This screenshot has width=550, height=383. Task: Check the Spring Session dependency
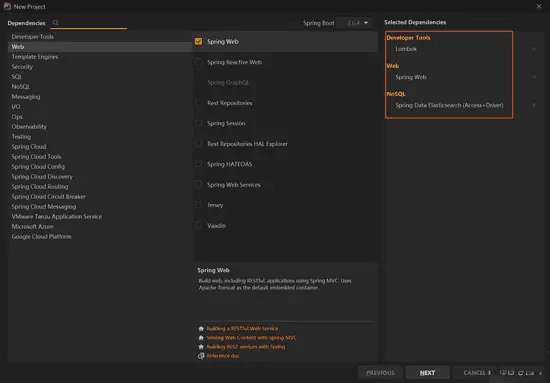(x=199, y=123)
